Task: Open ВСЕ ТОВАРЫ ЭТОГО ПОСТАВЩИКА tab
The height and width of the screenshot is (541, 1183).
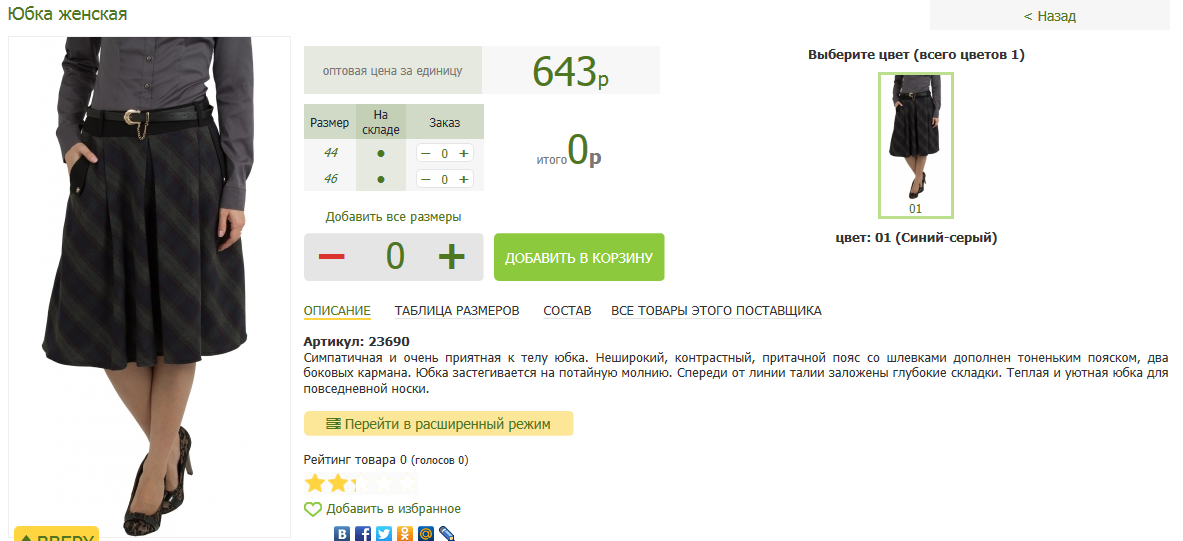Action: coord(716,311)
